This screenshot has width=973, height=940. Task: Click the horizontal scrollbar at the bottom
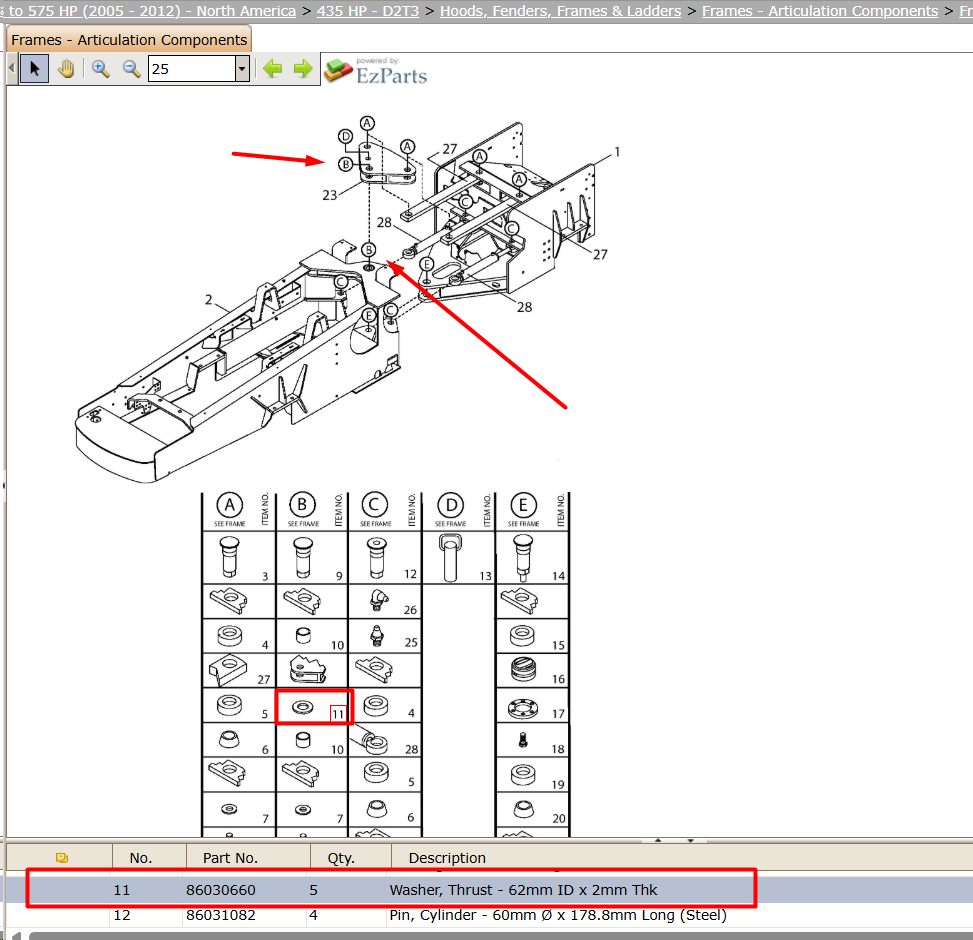tap(500, 935)
